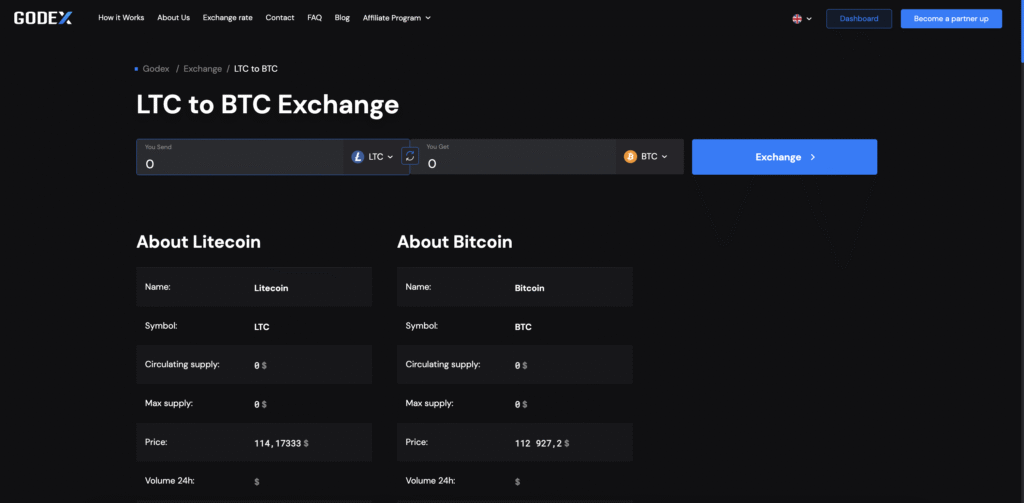The width and height of the screenshot is (1024, 503).
Task: Click the BTC symbol value in table
Action: tap(523, 327)
